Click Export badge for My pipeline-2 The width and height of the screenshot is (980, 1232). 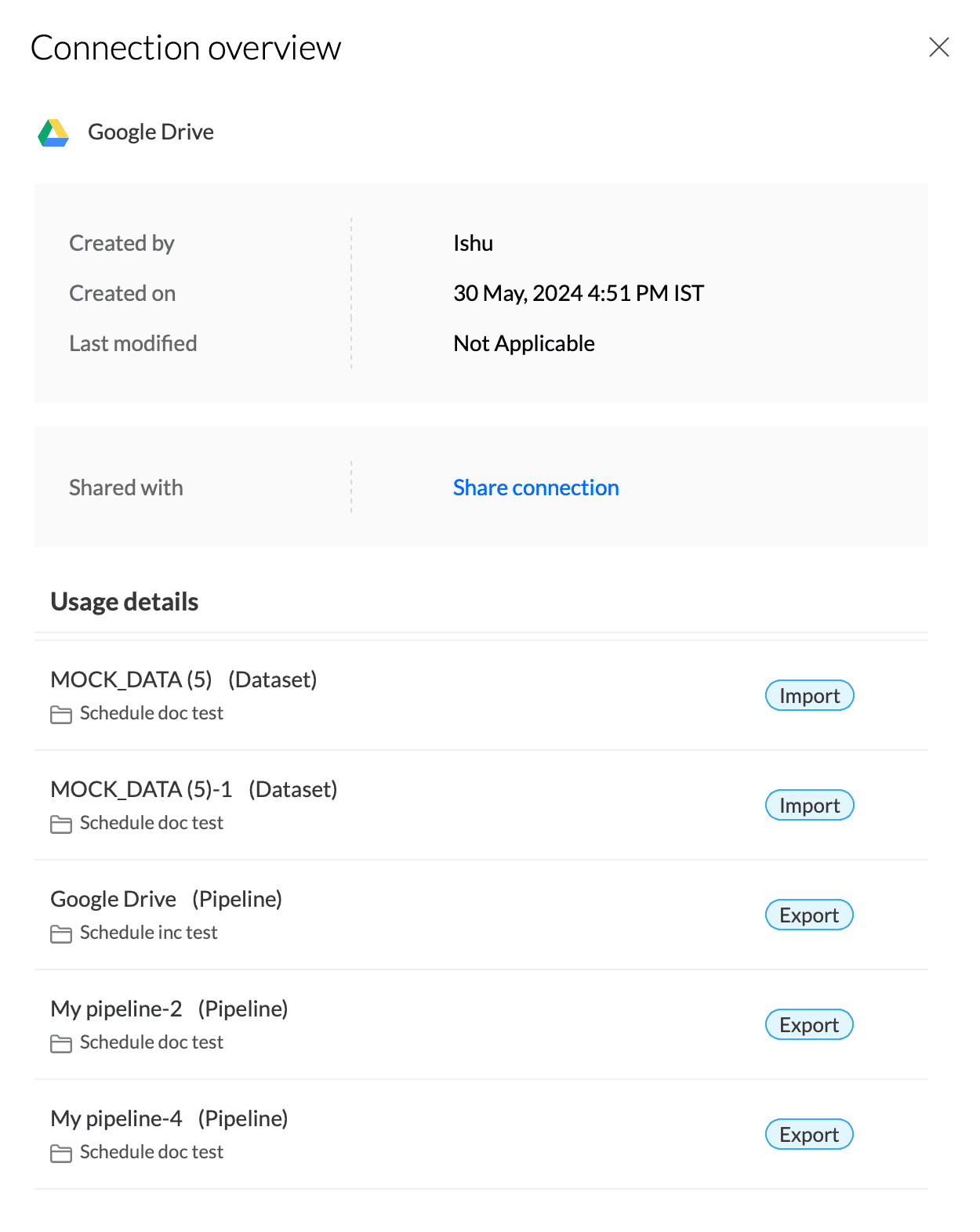(809, 1025)
